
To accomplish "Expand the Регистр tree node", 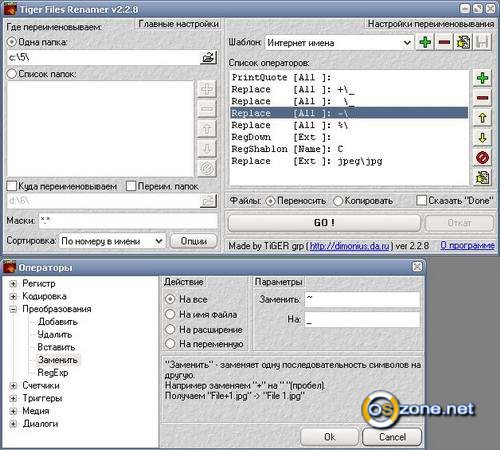I will [13, 284].
